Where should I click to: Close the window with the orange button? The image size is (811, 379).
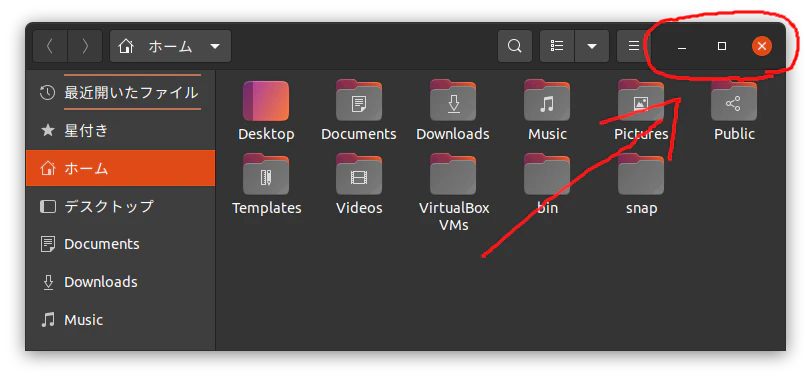[762, 47]
